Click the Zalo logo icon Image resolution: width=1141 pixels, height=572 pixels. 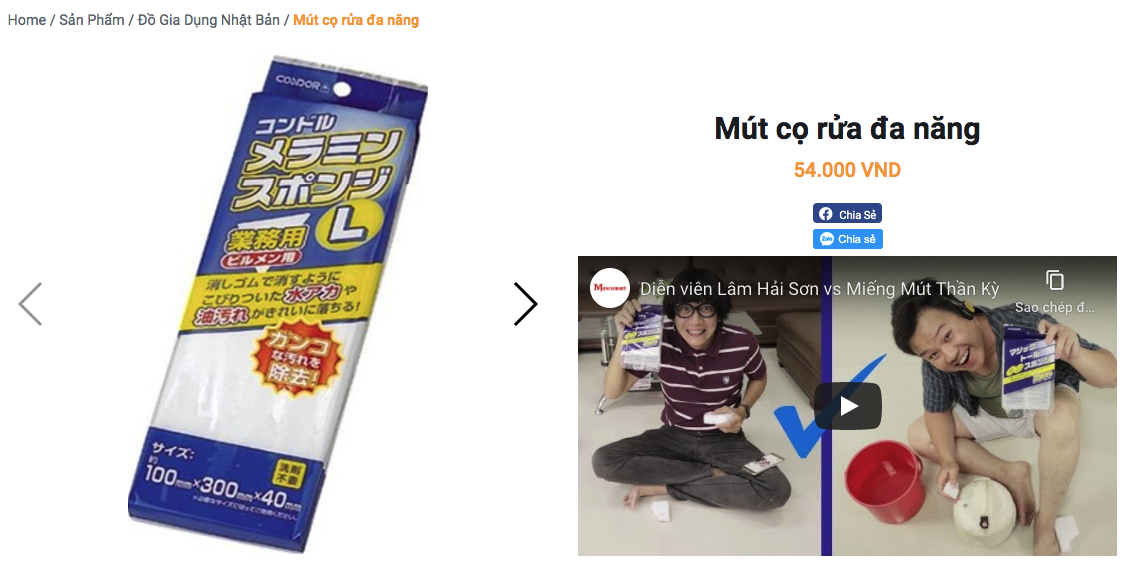[827, 239]
